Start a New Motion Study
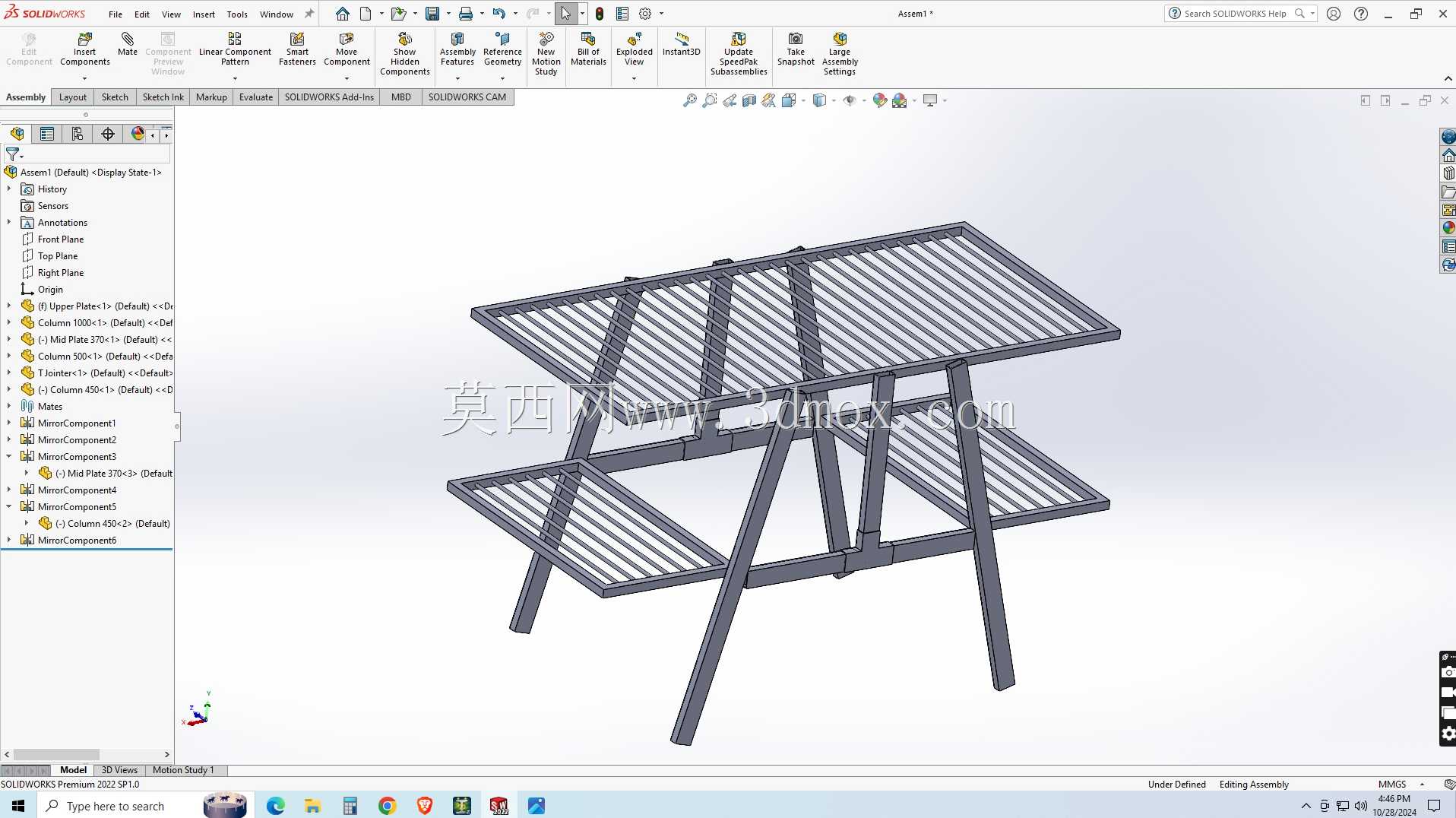Image resolution: width=1456 pixels, height=818 pixels. (x=546, y=53)
